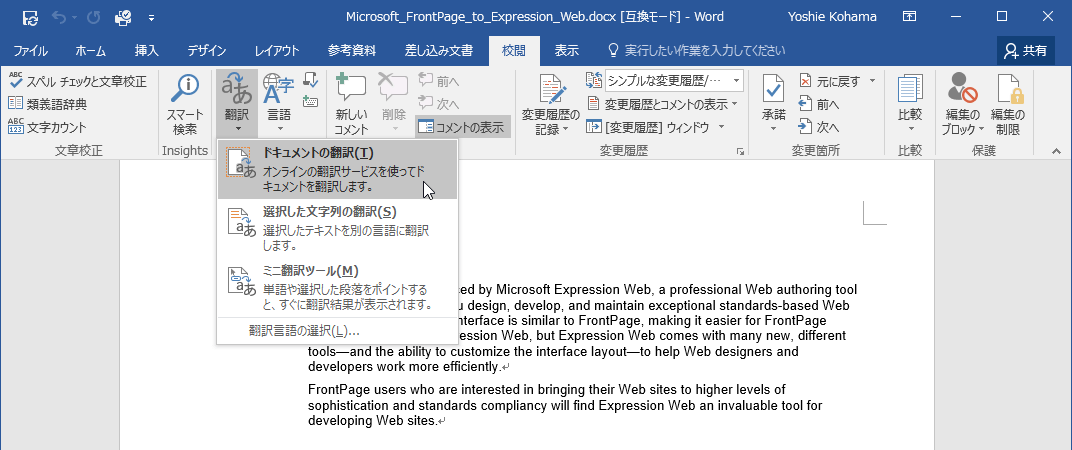Viewport: 1072px width, 450px height.
Task: Click the 削除 comment delete button
Action: [392, 105]
